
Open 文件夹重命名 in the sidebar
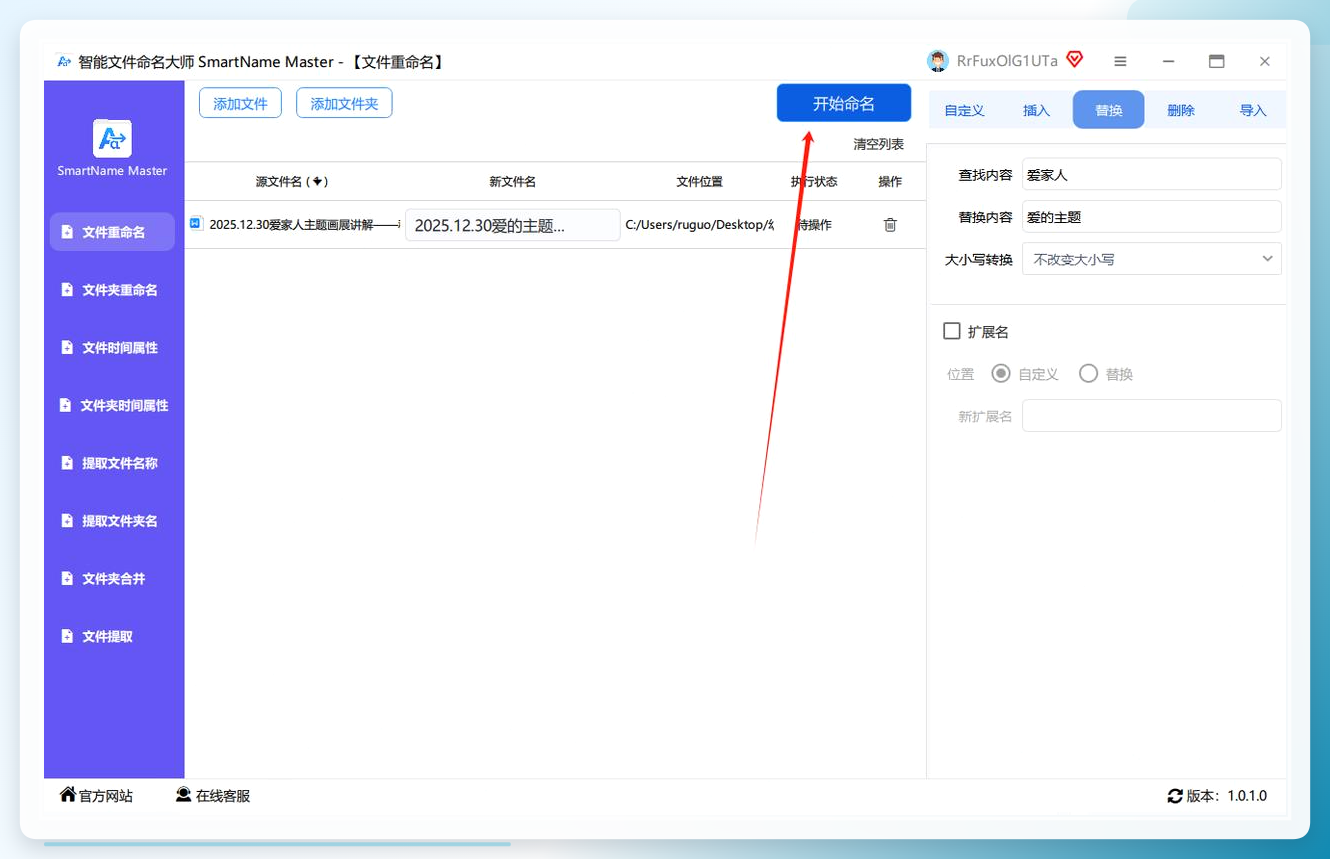112,290
